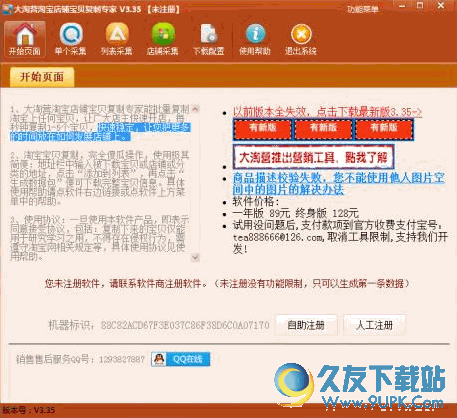Click the last 有新版 red banner
The height and width of the screenshot is (418, 457).
[384, 129]
